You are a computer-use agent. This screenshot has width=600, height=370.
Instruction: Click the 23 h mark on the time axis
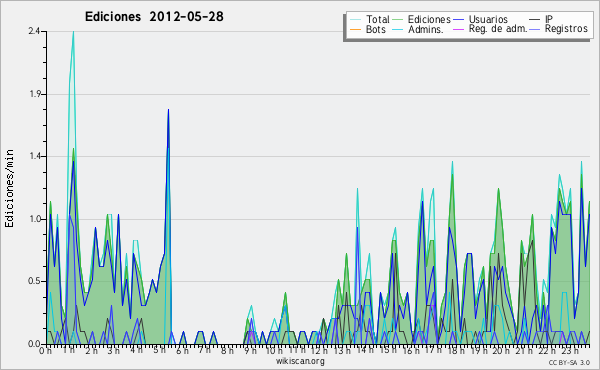tap(570, 351)
